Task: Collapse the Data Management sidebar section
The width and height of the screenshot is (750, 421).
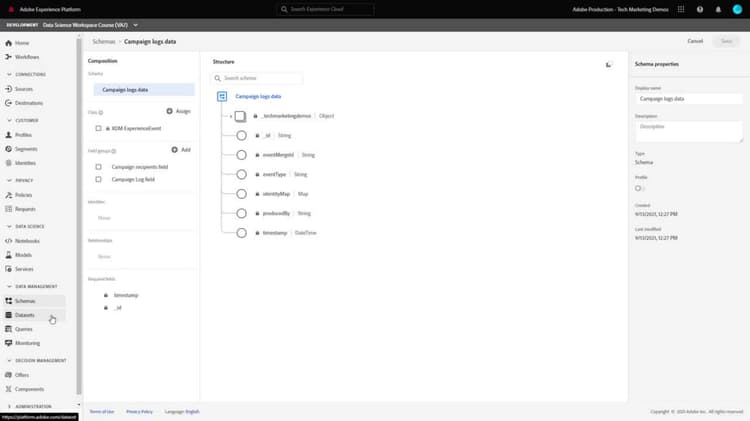Action: coord(9,286)
